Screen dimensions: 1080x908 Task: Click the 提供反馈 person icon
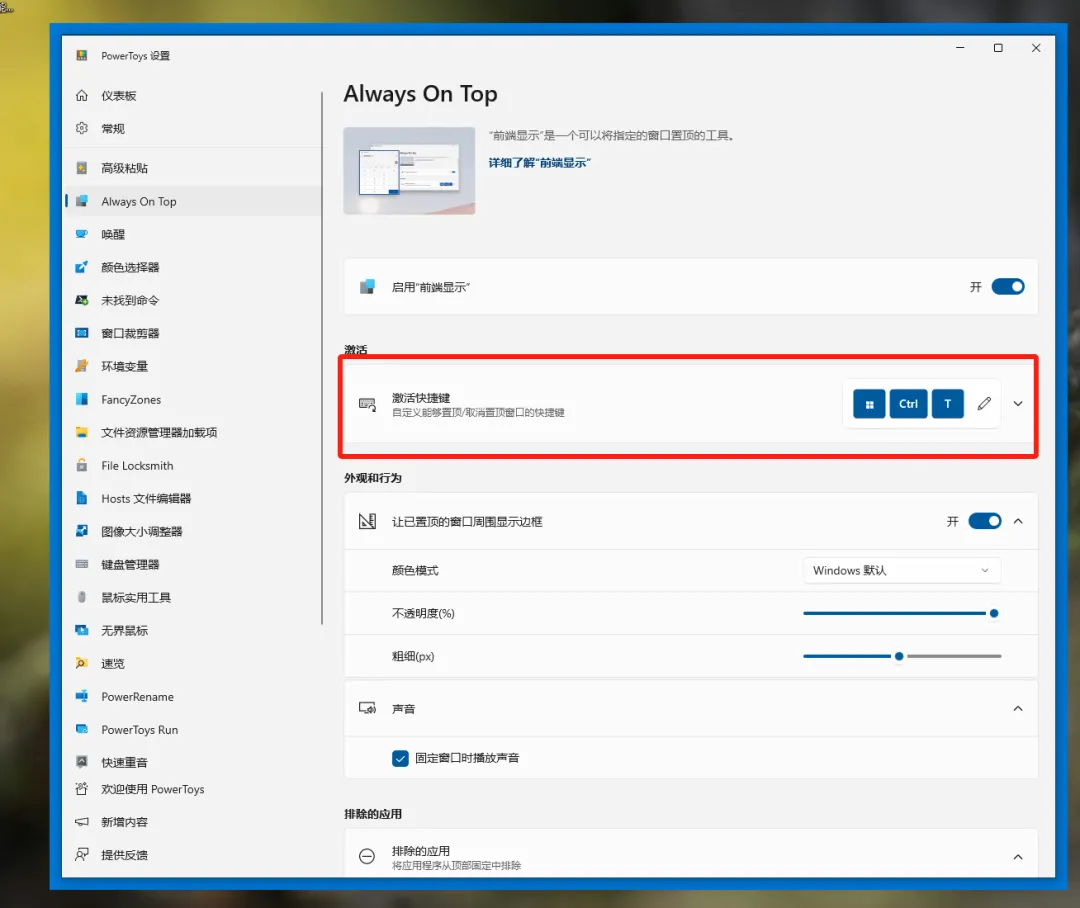(81, 855)
